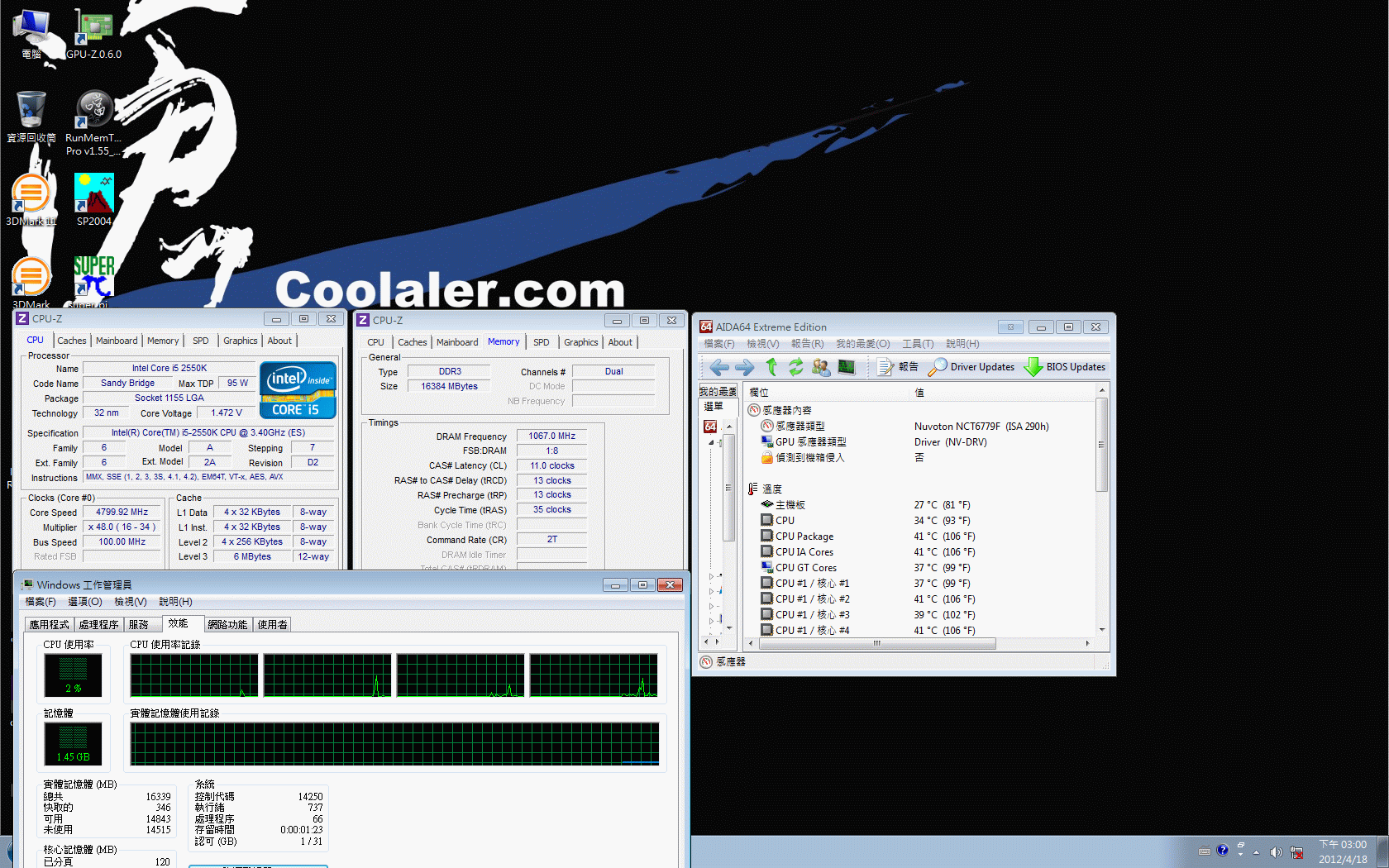Switch to 使用者 tab in Task Manager
The image size is (1389, 868).
click(272, 625)
